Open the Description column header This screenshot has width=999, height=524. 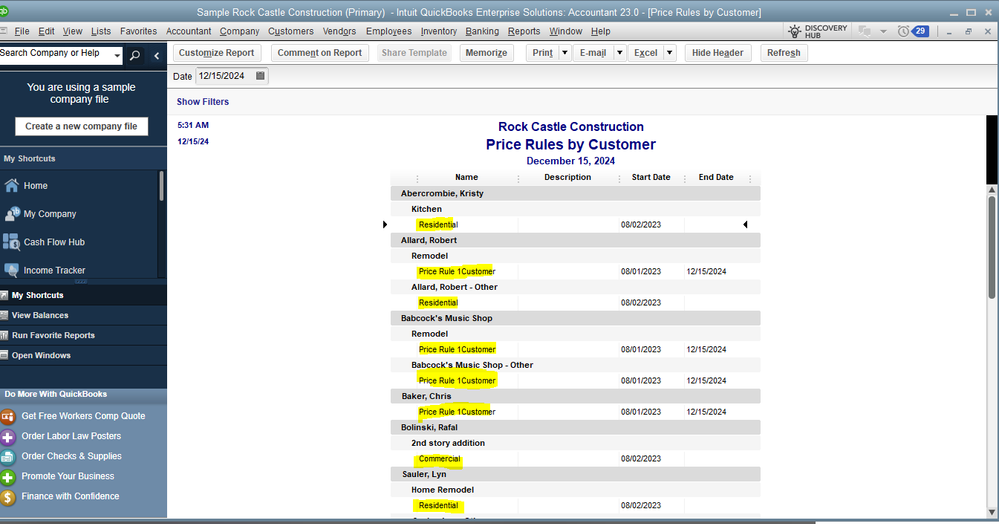pos(567,177)
